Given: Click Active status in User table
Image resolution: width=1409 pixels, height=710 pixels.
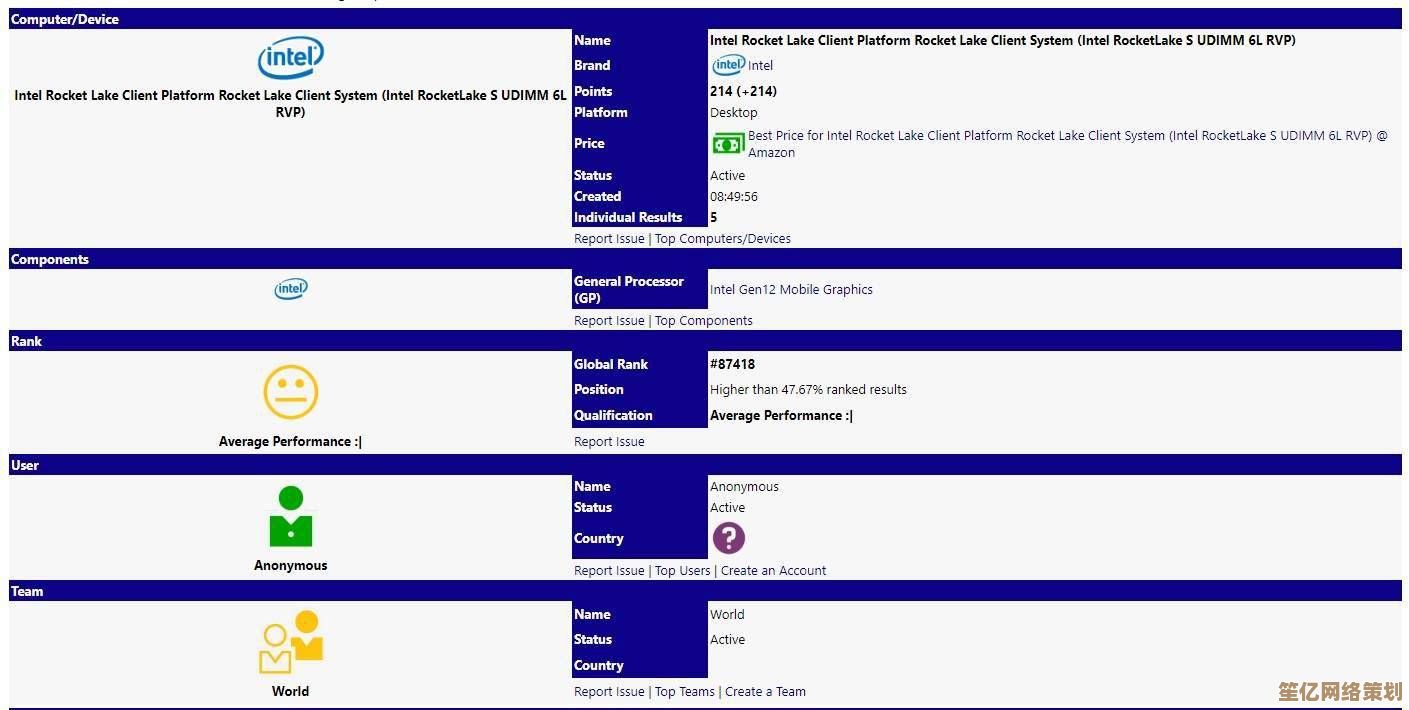Looking at the screenshot, I should 727,508.
